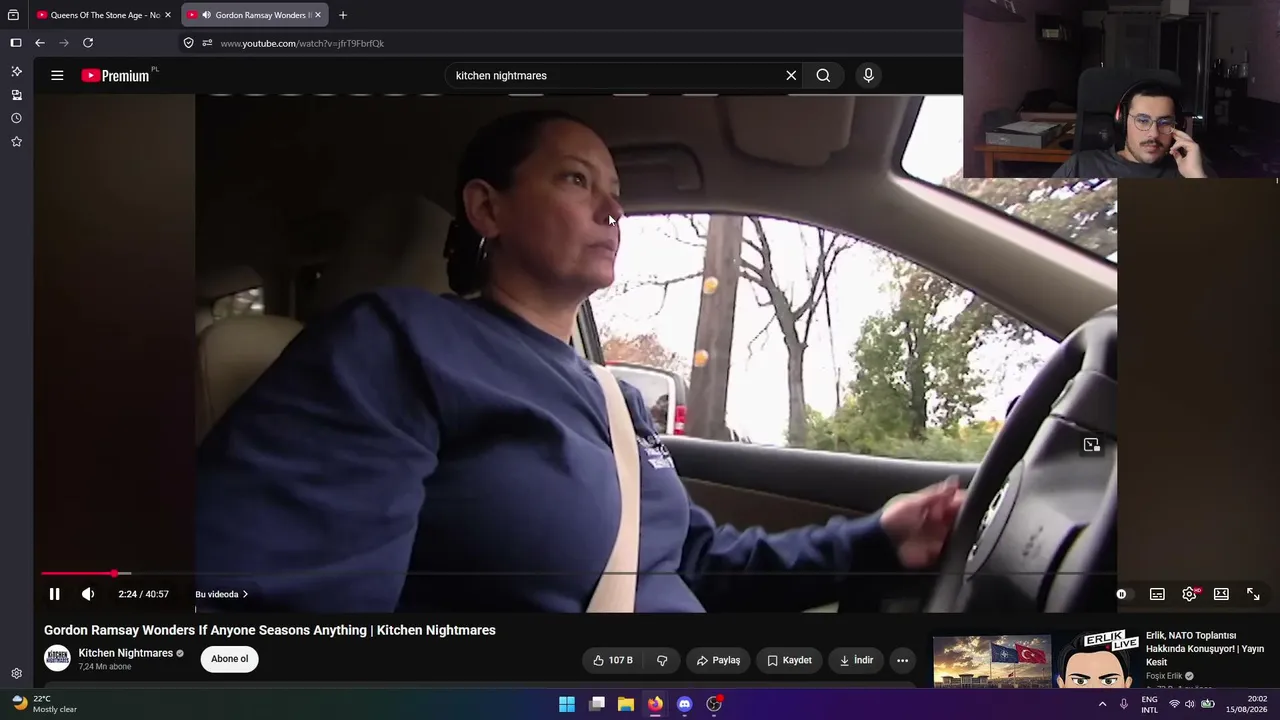The height and width of the screenshot is (720, 1280).
Task: Switch to theater mode
Action: 1221,594
